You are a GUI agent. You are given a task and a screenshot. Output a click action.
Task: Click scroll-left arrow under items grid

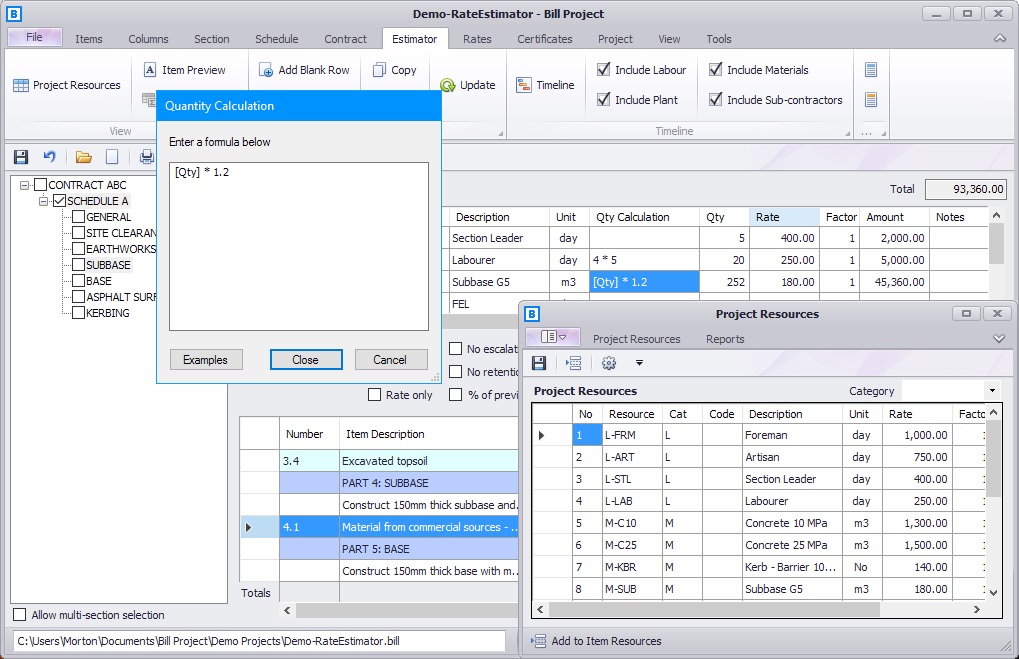(287, 610)
